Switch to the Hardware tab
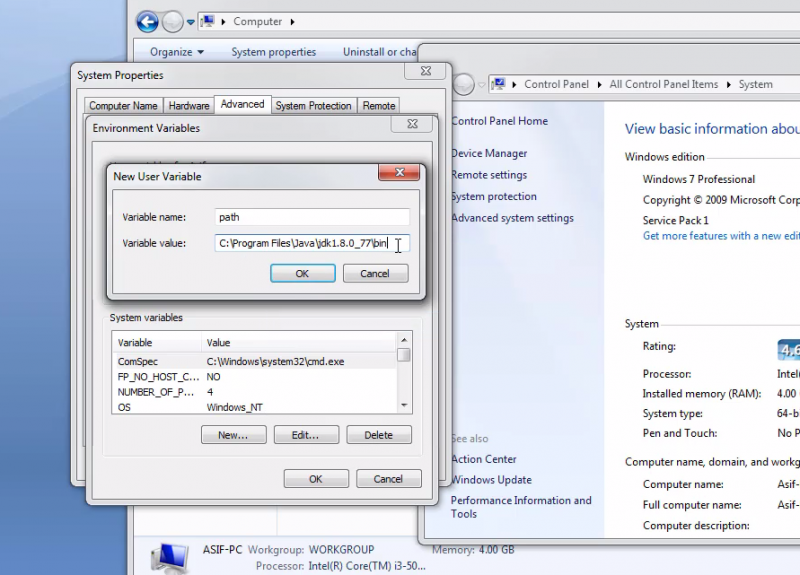800x575 pixels. point(189,106)
